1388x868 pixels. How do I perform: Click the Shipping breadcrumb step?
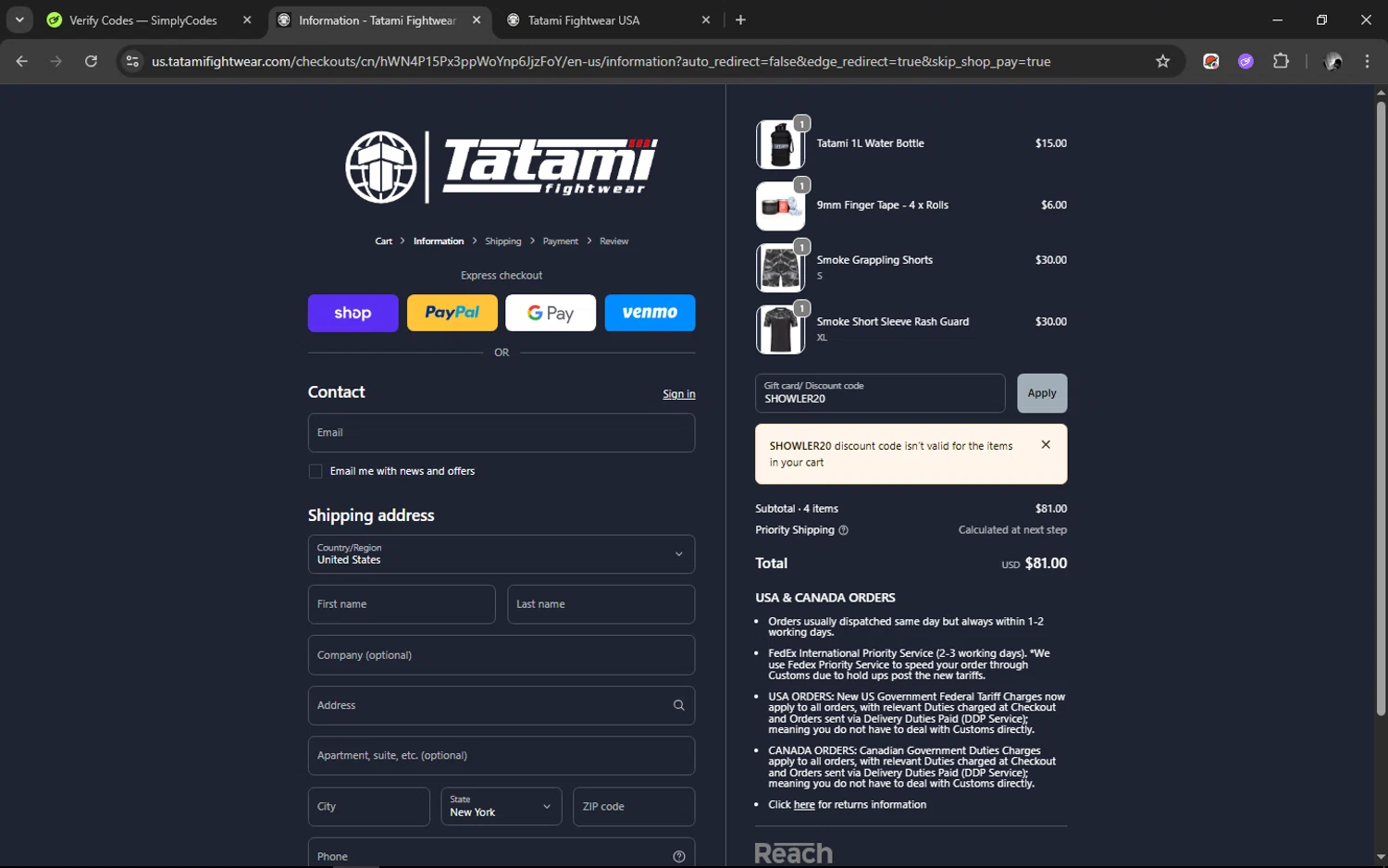pos(502,241)
